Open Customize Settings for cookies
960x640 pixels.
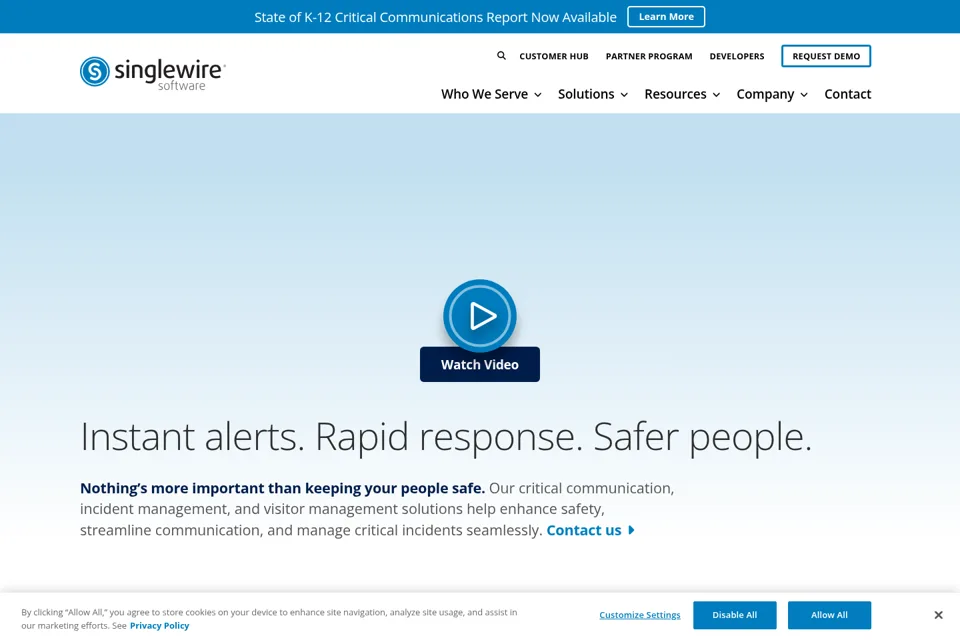(x=640, y=615)
